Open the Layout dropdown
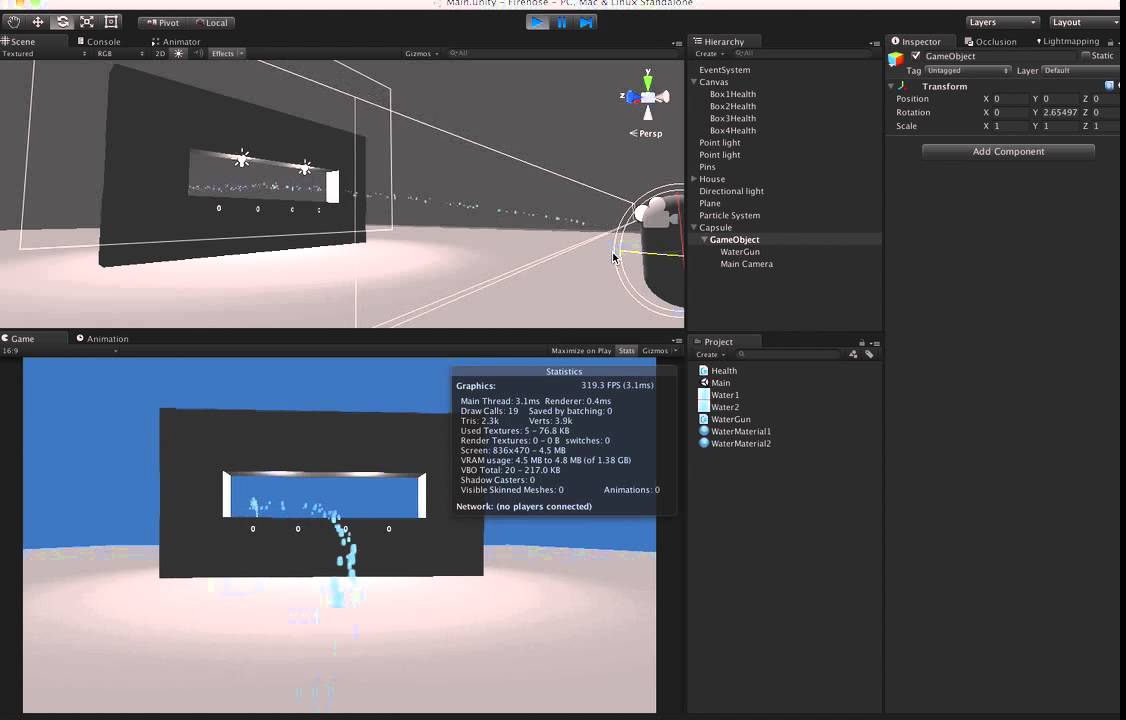Screen dimensions: 1126x720 tap(1085, 22)
